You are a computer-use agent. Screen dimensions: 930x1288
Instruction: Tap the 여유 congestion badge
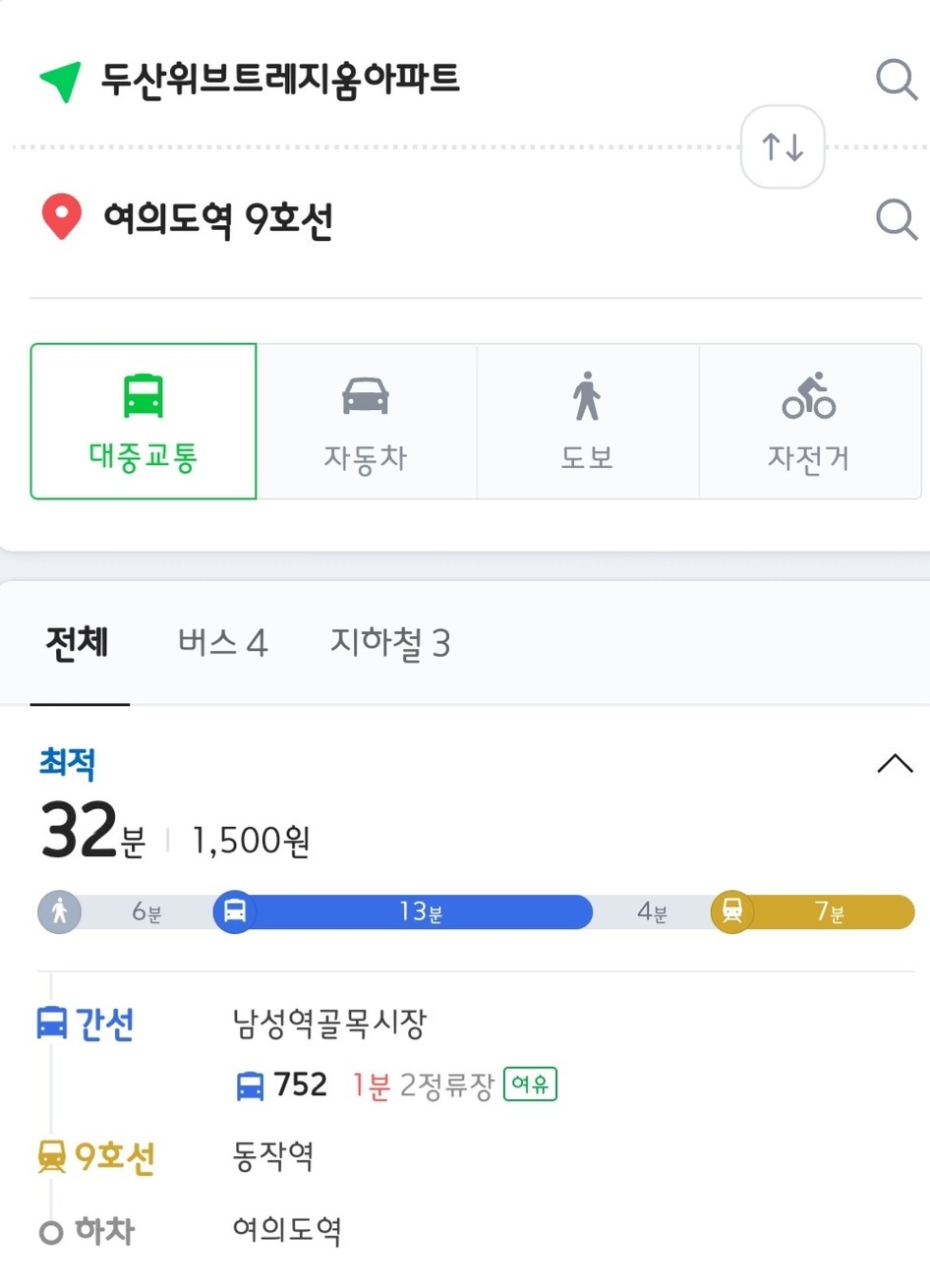pos(530,1083)
